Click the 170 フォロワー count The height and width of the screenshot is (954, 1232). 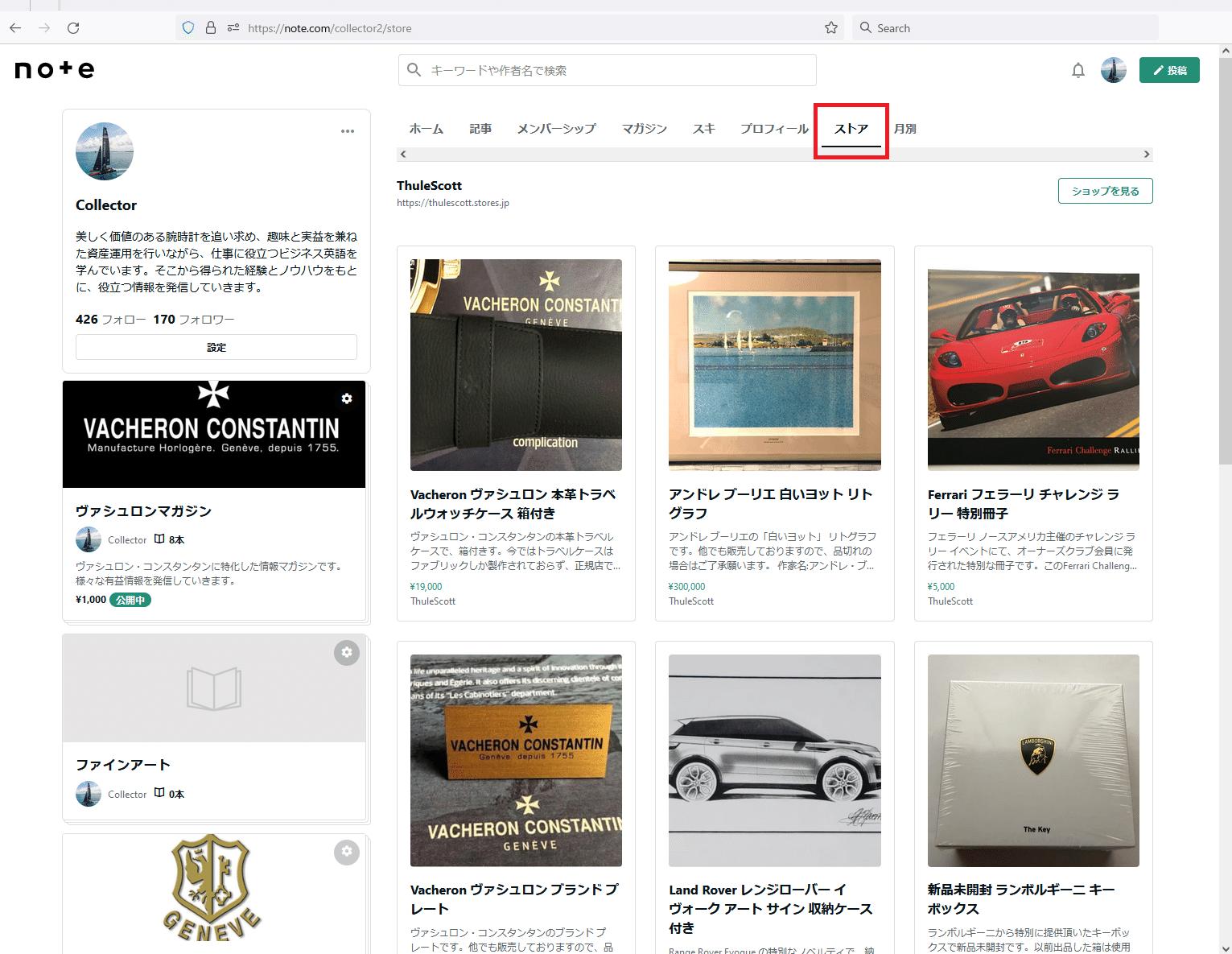coord(194,320)
